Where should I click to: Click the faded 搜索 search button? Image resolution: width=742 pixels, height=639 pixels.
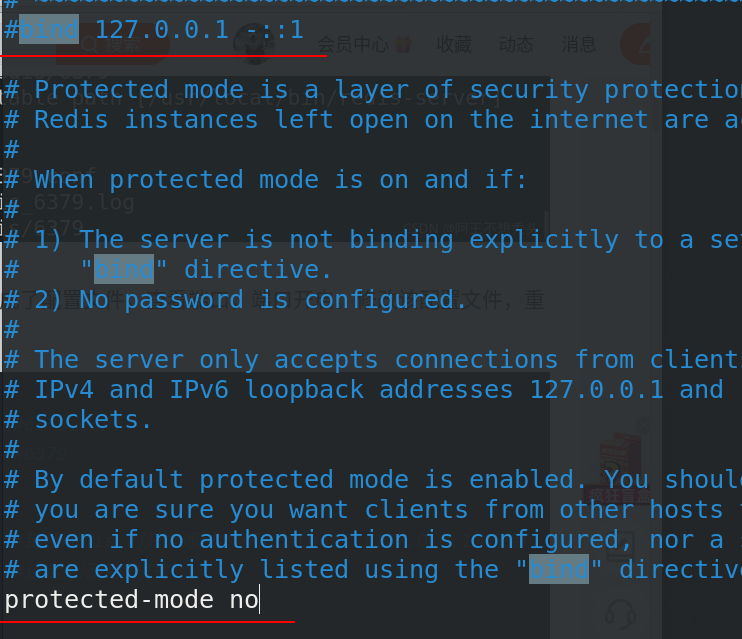[106, 45]
